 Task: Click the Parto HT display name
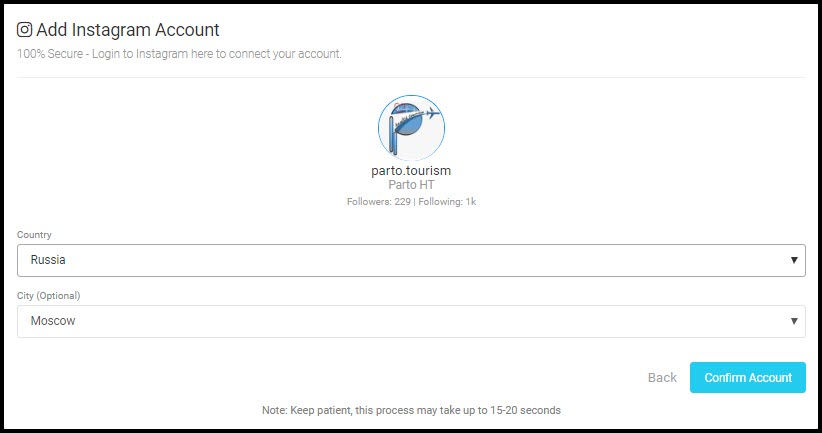tap(411, 185)
